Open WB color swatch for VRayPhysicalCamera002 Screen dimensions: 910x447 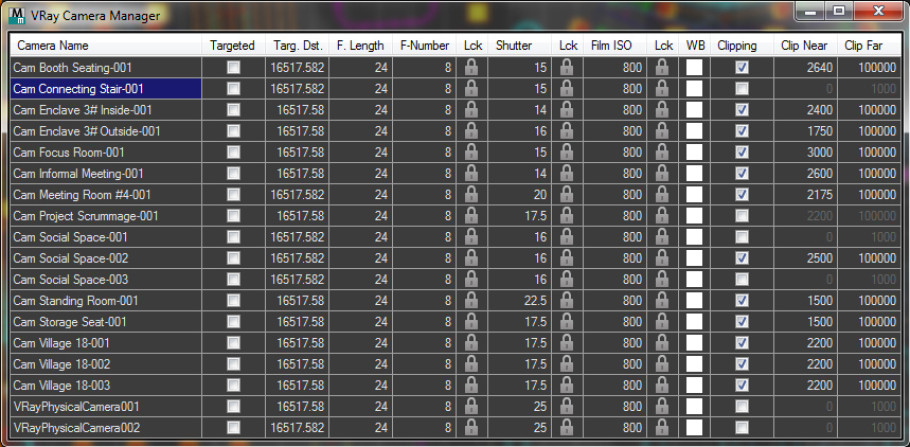pos(694,428)
